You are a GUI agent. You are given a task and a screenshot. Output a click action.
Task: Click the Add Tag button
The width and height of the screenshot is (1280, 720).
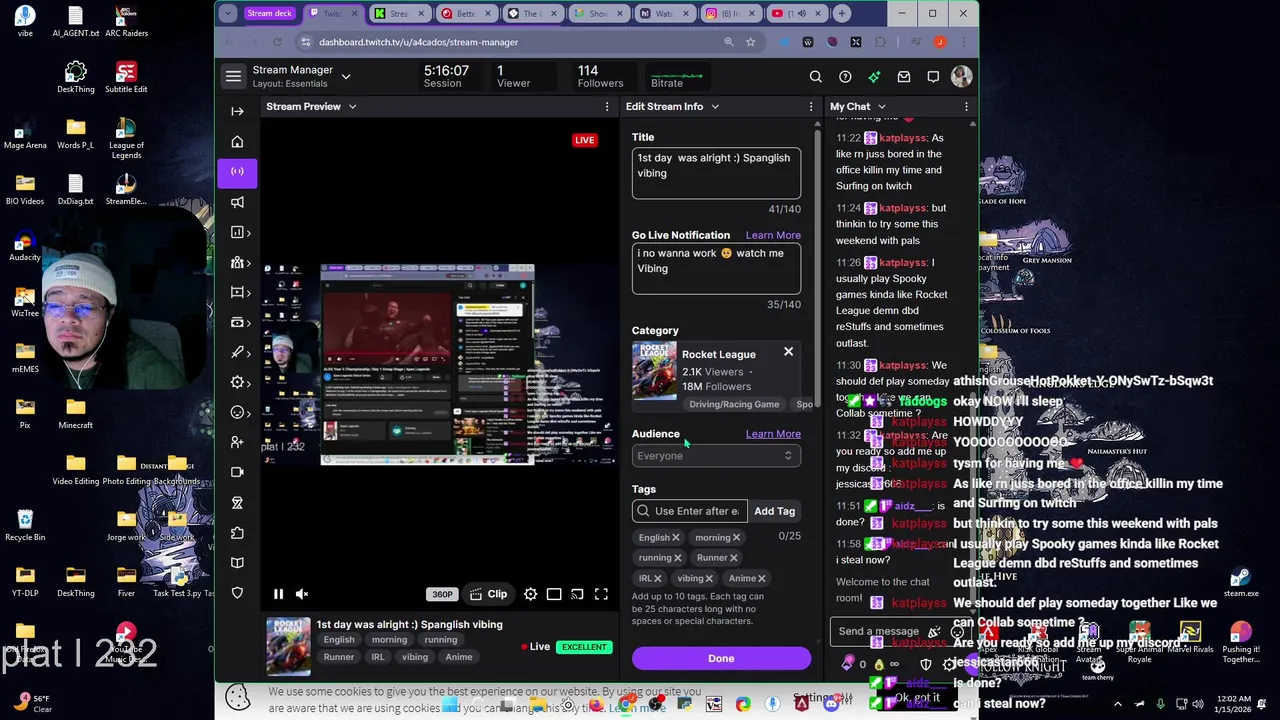[774, 511]
